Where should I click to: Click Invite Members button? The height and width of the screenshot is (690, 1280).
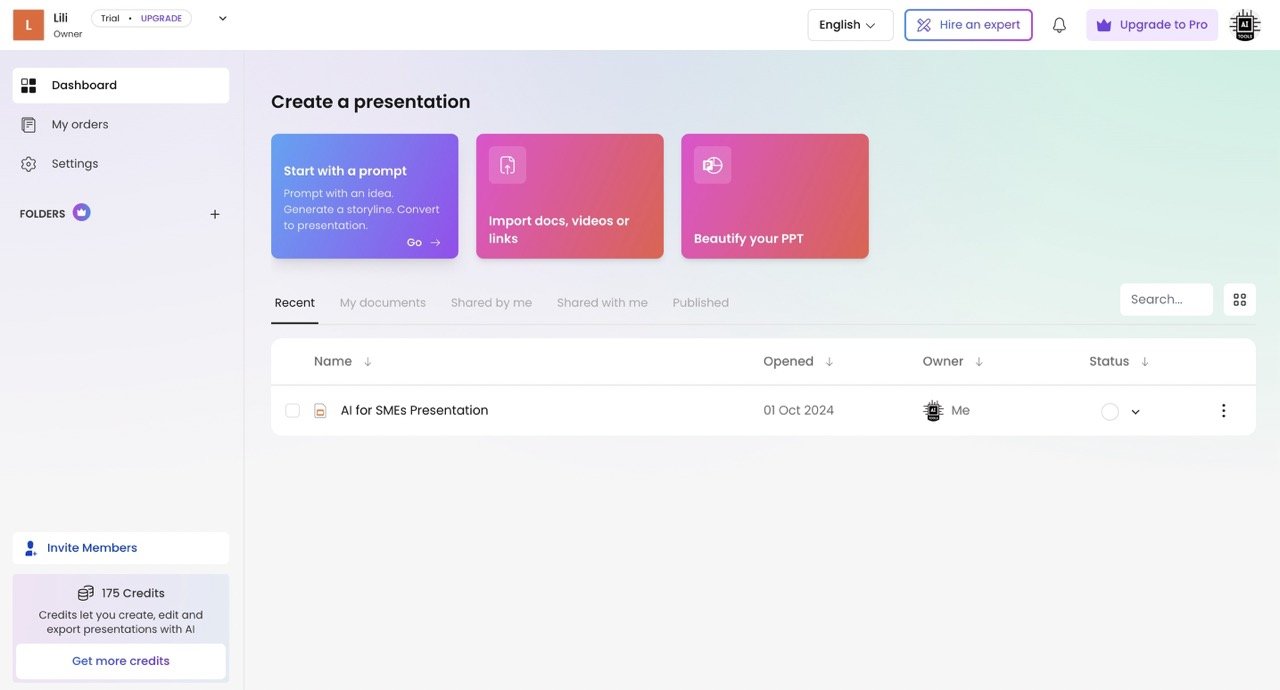coord(121,548)
